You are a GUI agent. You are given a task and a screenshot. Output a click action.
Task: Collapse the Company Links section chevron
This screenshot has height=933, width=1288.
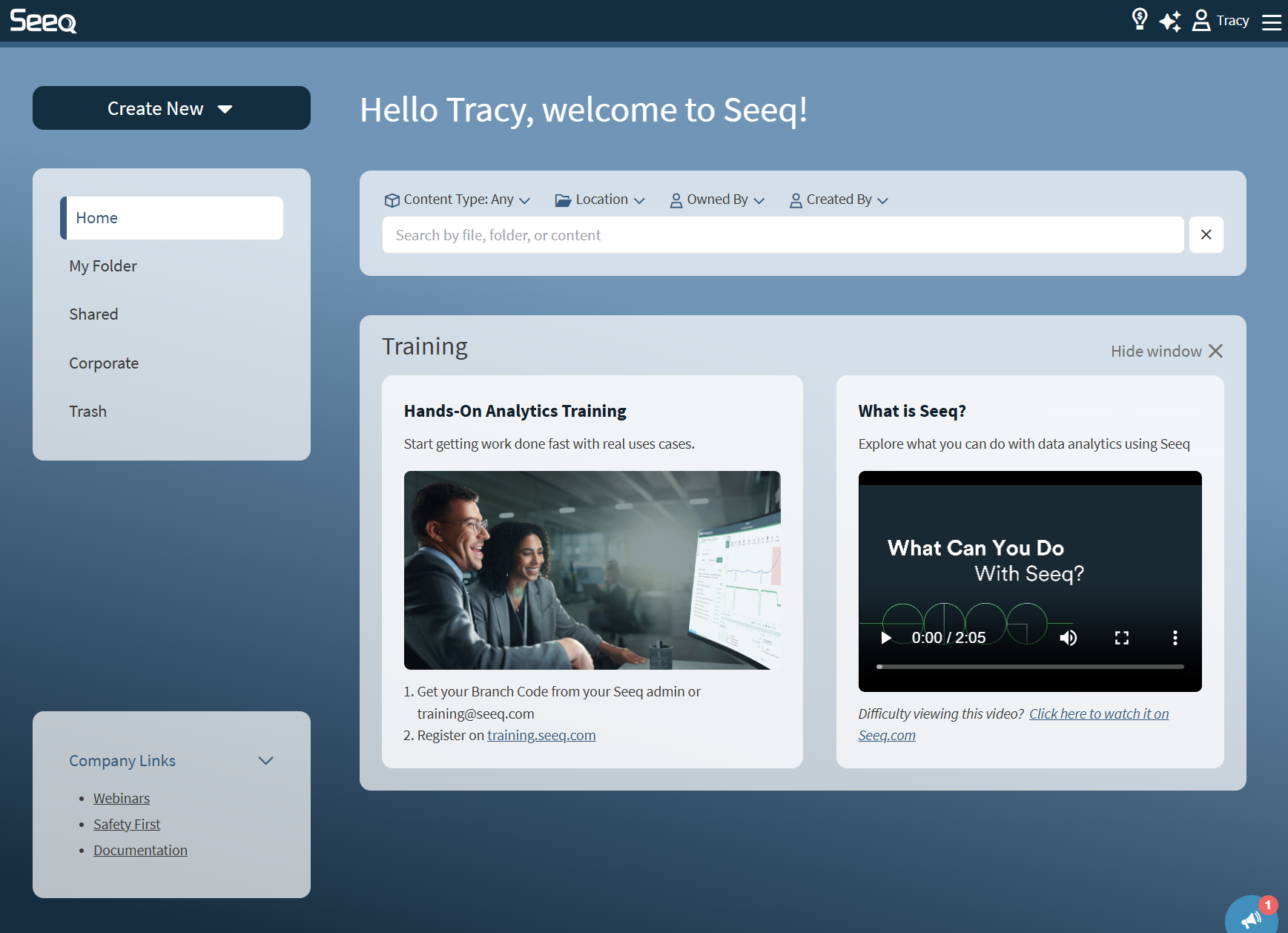coord(265,761)
